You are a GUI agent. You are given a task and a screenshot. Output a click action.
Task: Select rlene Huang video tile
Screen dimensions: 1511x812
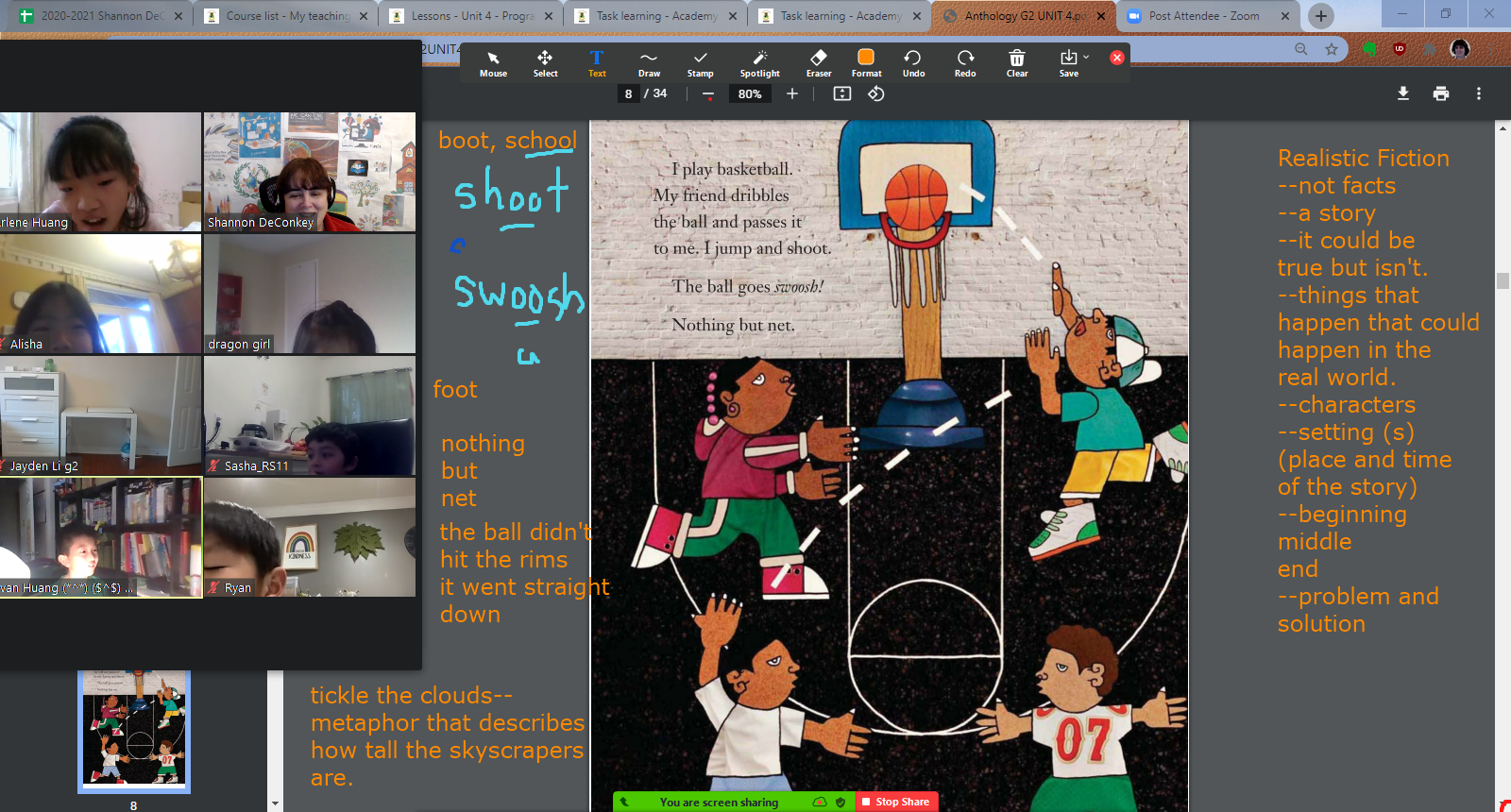coord(100,172)
